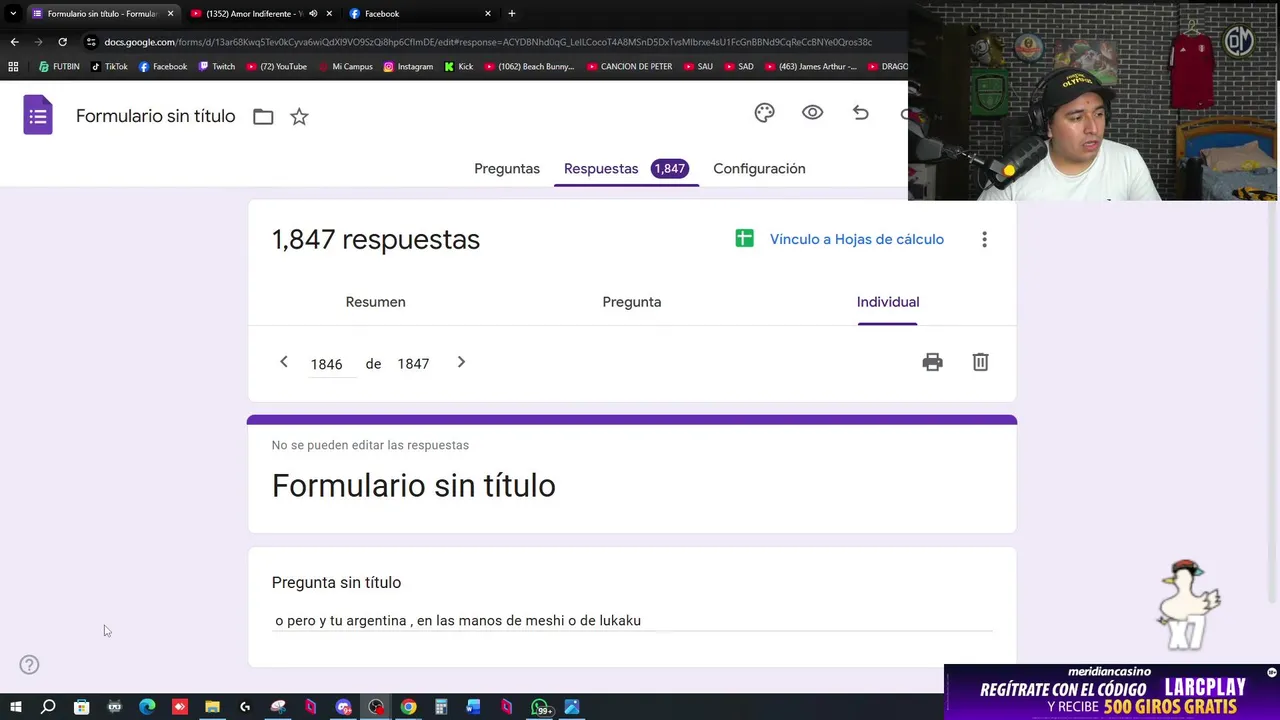Open Microsoft Edge from the taskbar
This screenshot has width=1280, height=720.
pyautogui.click(x=147, y=707)
